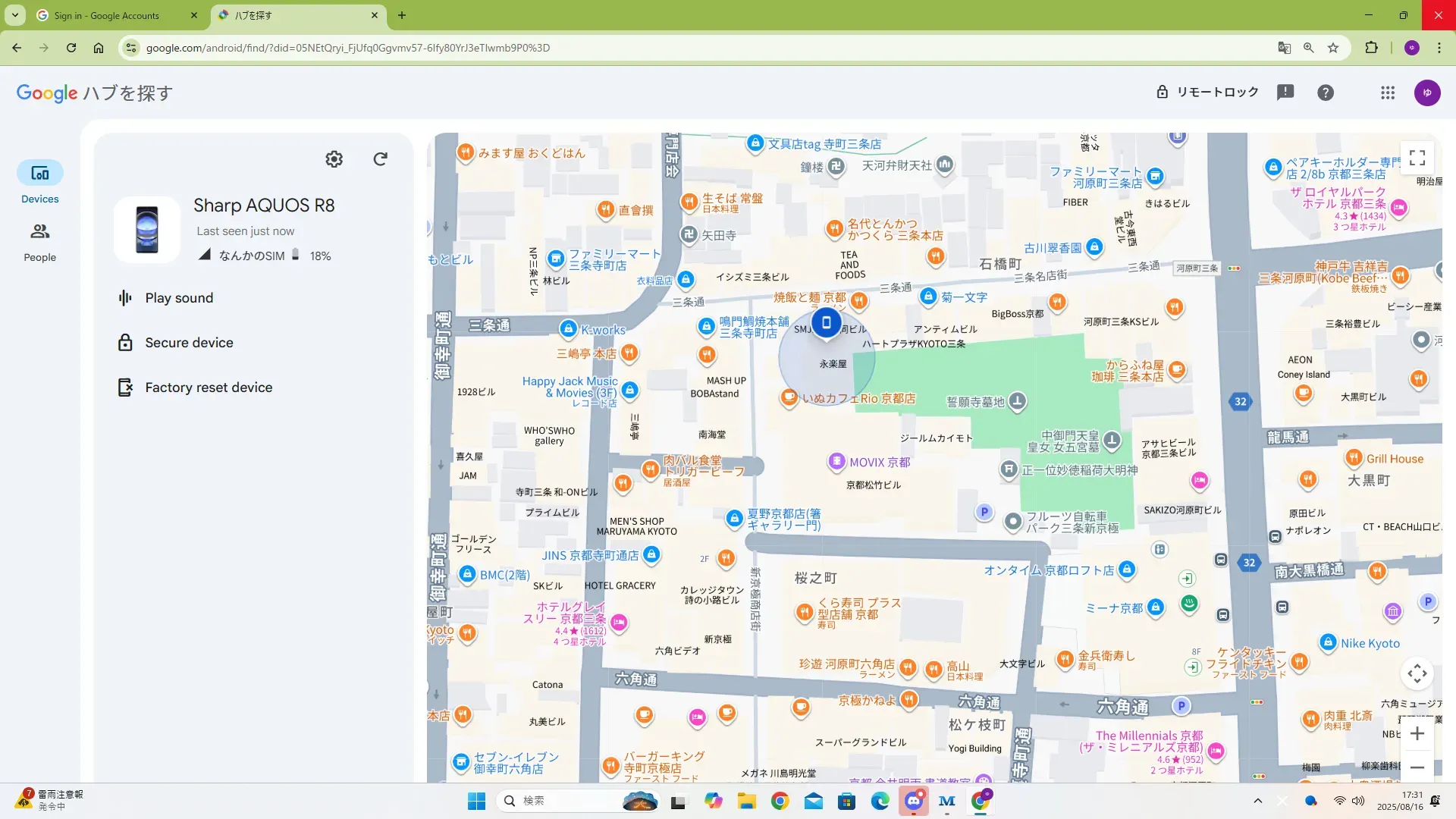Open the Google apps grid launcher
The width and height of the screenshot is (1456, 819).
(1388, 93)
